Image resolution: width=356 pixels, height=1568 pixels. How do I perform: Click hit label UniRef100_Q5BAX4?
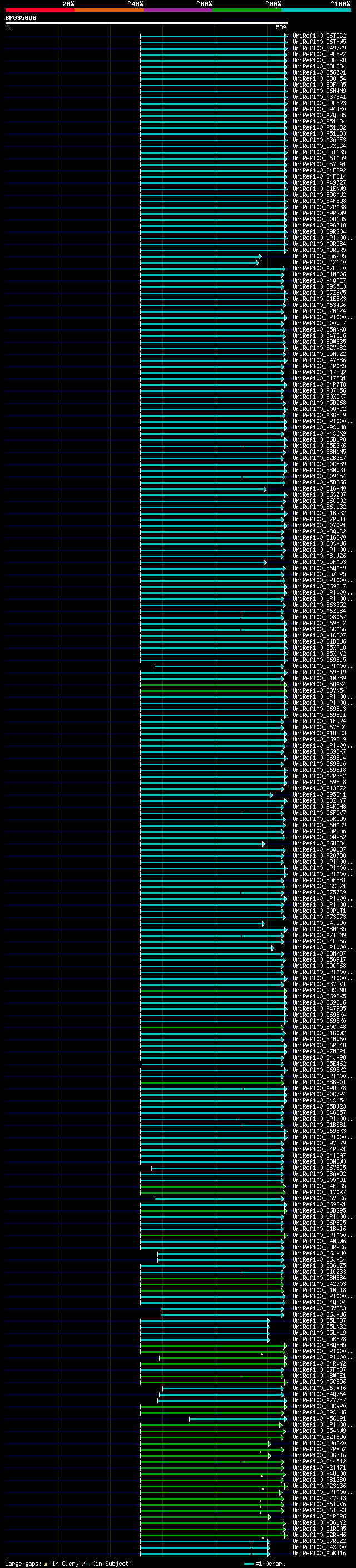click(319, 684)
